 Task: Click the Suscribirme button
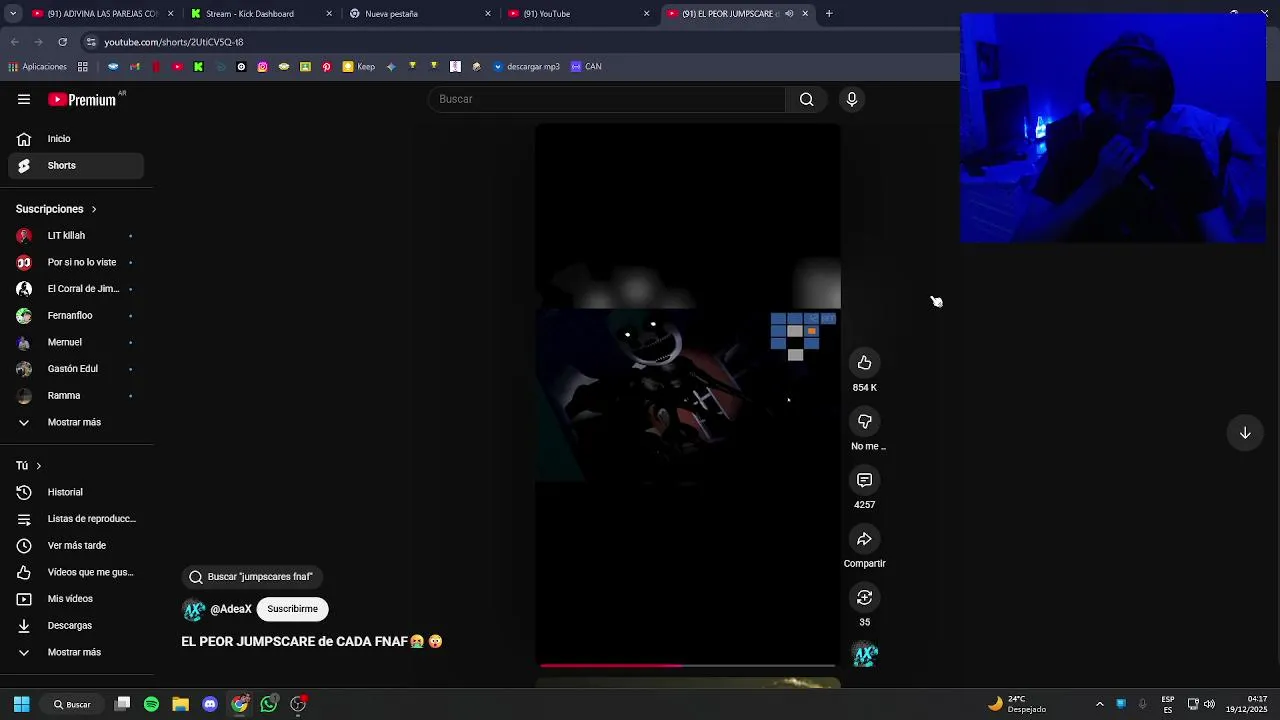[292, 609]
